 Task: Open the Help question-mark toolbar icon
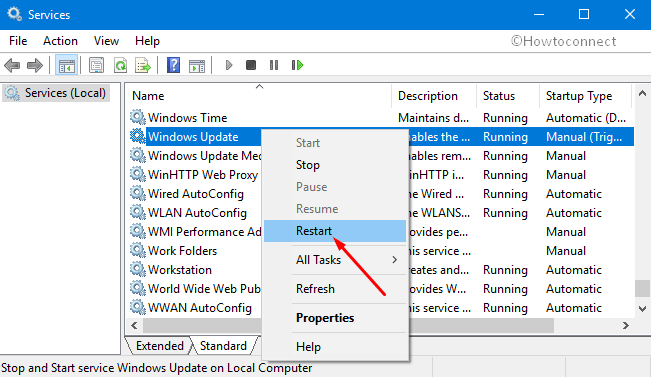pos(173,65)
